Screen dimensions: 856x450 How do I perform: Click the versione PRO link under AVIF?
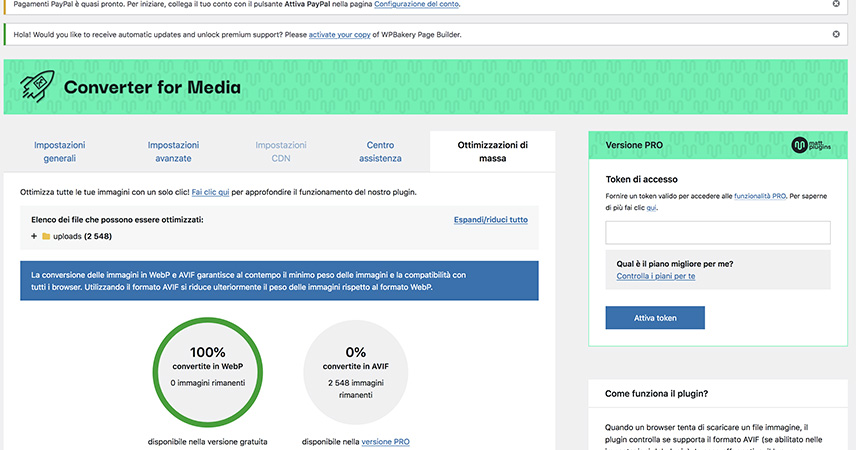[385, 442]
